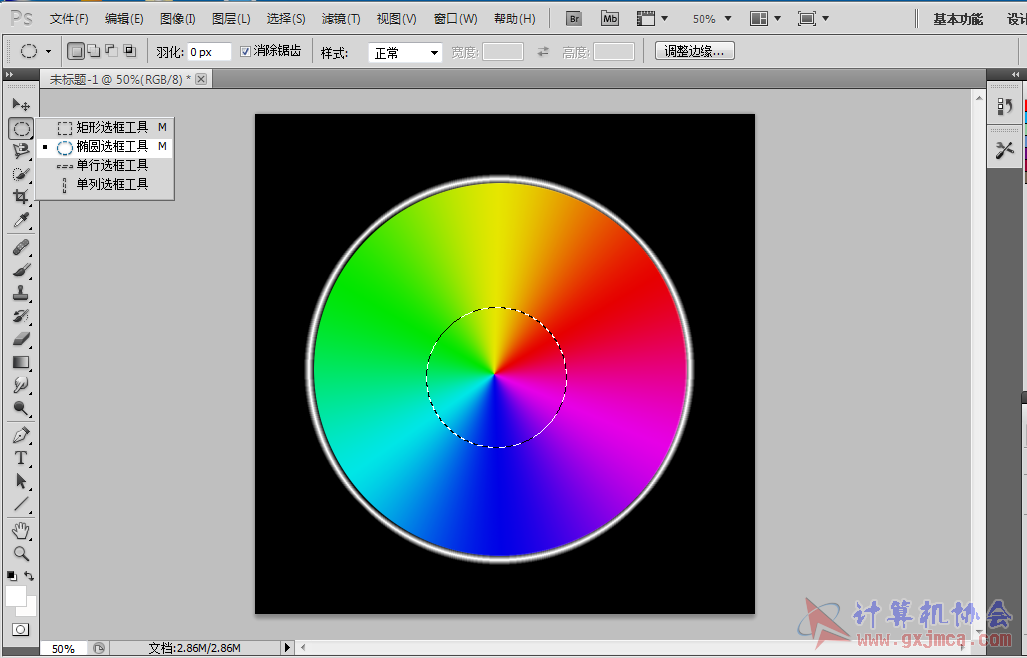Toggle the 消除锯齿 anti-alias checkbox
The width and height of the screenshot is (1027, 658).
click(246, 52)
